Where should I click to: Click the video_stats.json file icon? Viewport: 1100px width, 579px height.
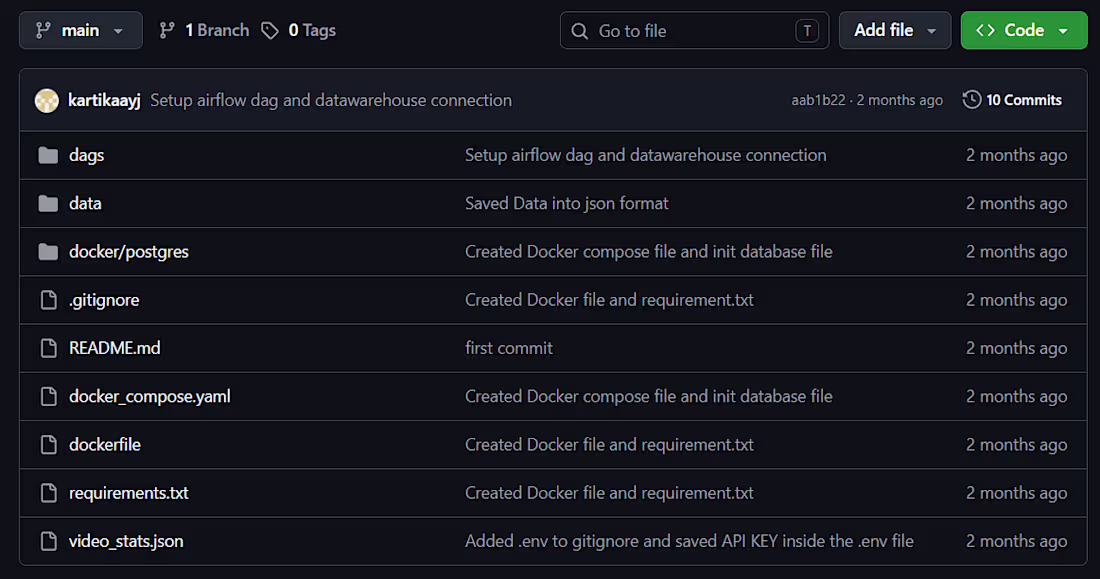point(48,541)
